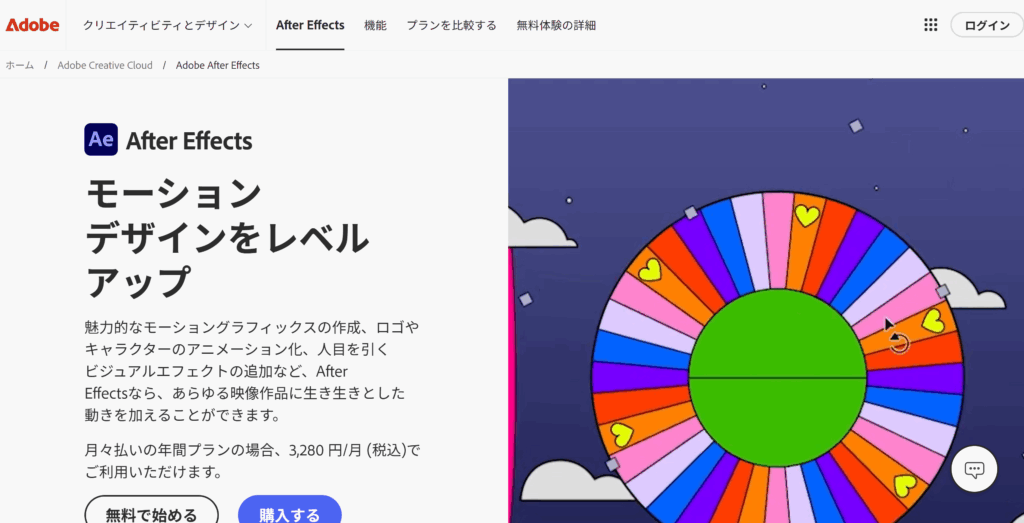Image resolution: width=1024 pixels, height=523 pixels.
Task: Open the 無料体験の詳細 navigation link
Action: click(556, 25)
